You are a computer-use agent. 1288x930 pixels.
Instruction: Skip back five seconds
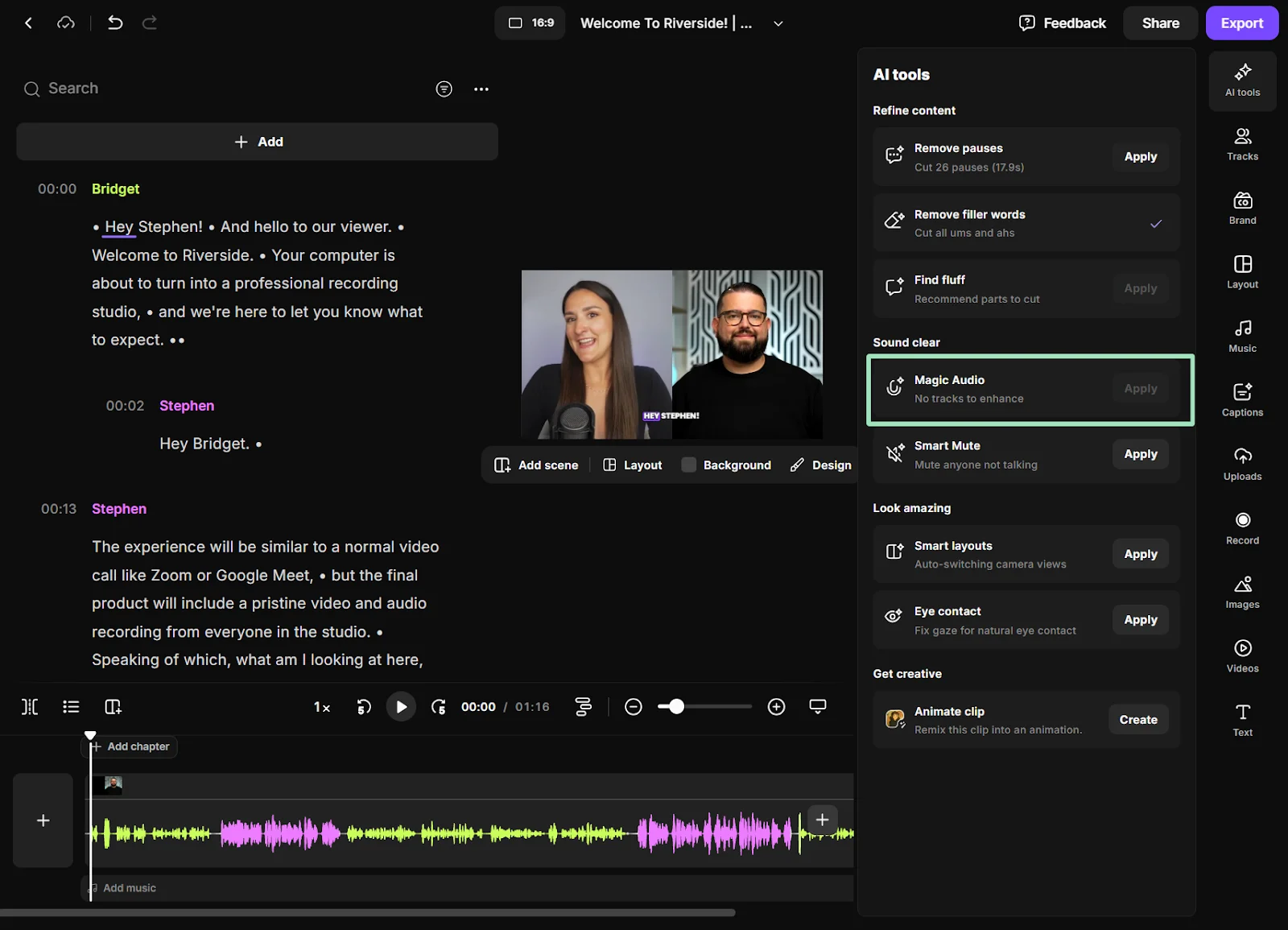coord(364,707)
